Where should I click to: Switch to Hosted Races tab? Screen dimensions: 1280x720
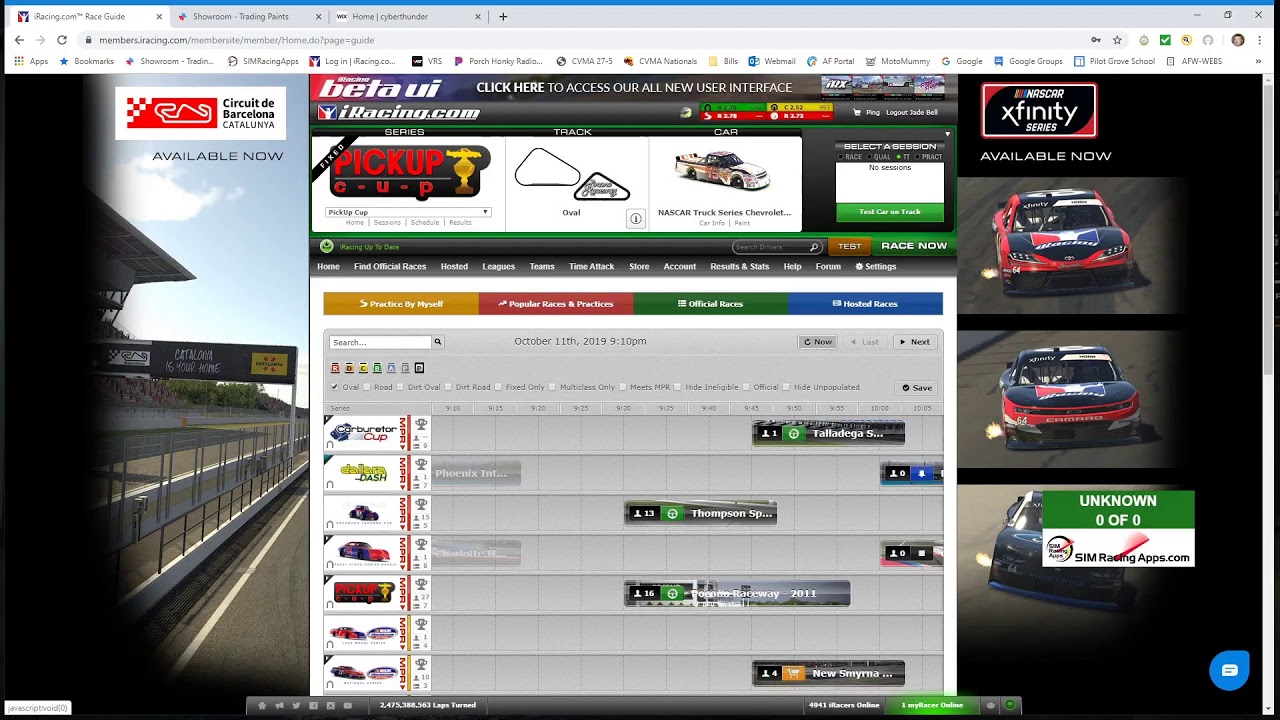pos(866,303)
